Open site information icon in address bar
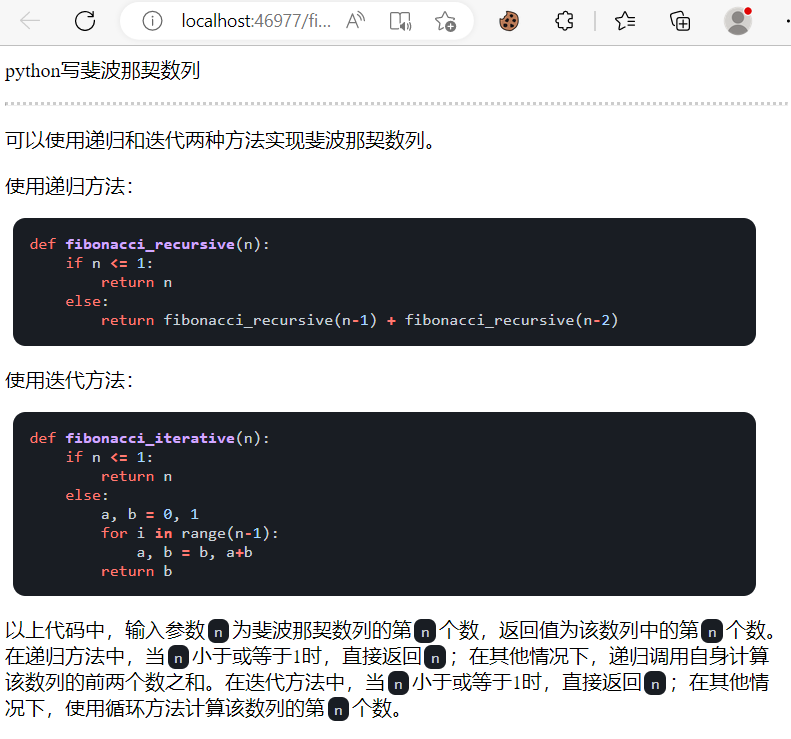The width and height of the screenshot is (791, 739). coord(152,21)
